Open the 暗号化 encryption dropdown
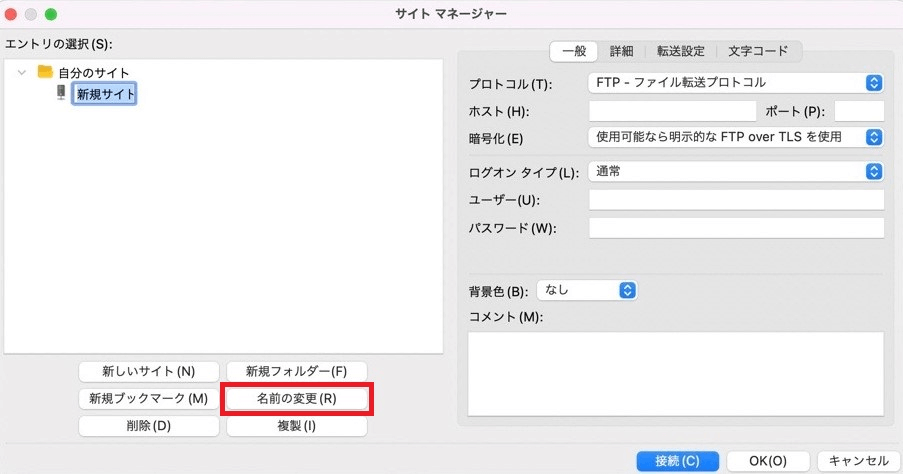Image resolution: width=903 pixels, height=474 pixels. point(735,137)
